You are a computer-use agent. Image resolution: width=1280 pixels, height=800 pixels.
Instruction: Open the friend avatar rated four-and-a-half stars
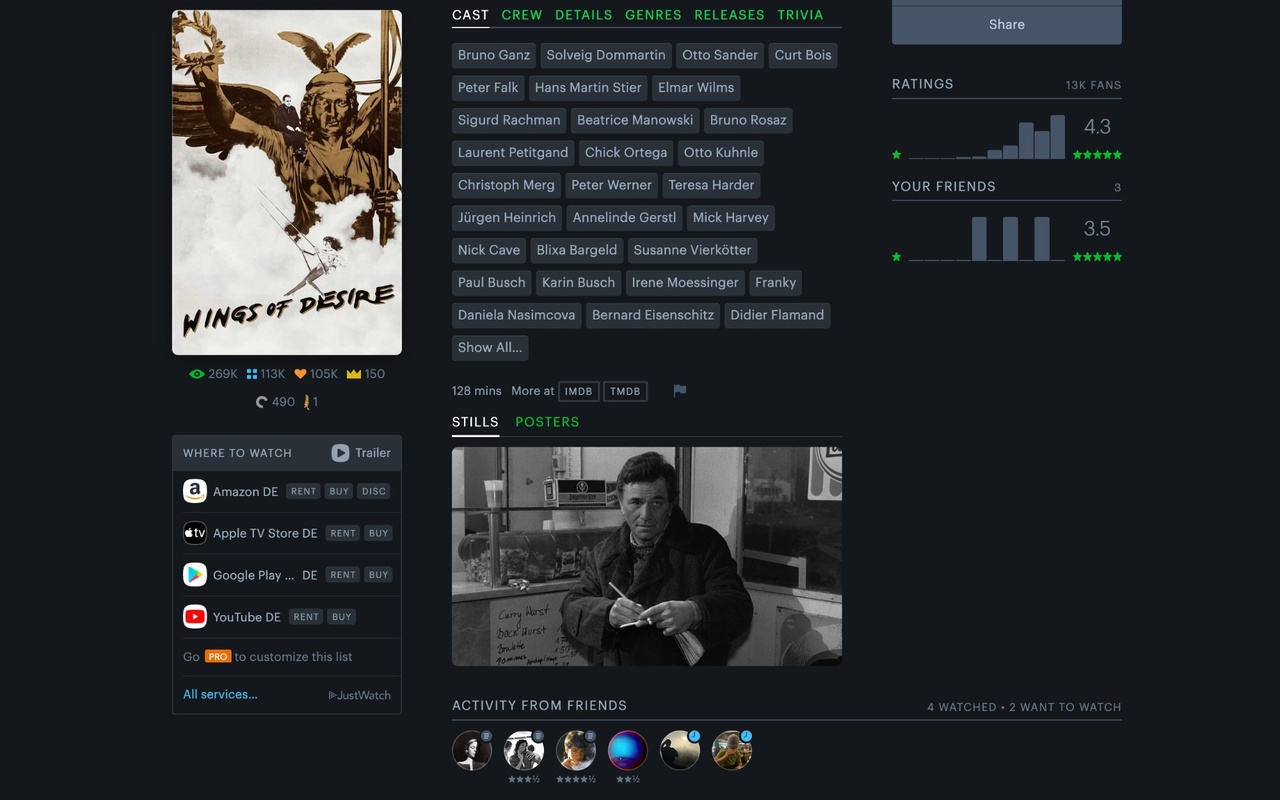576,750
